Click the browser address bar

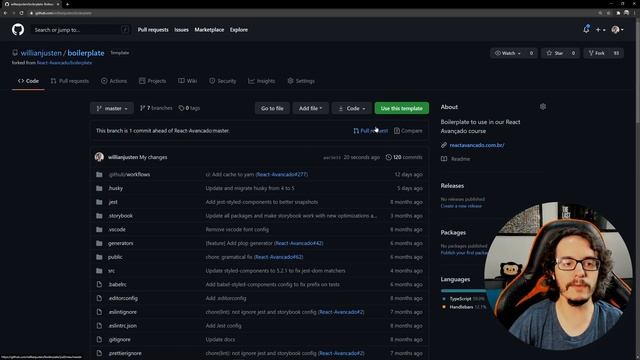tap(310, 13)
